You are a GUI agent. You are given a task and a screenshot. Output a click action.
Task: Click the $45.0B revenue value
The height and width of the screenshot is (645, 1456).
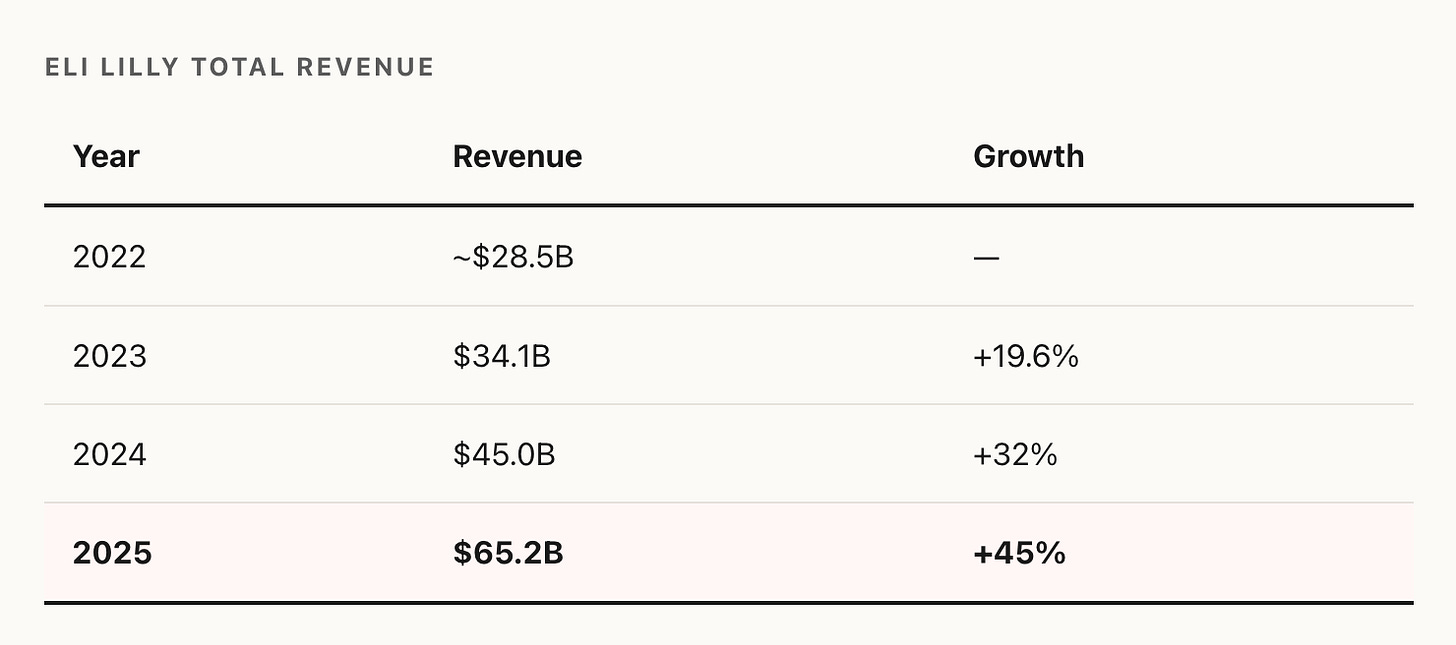(504, 455)
